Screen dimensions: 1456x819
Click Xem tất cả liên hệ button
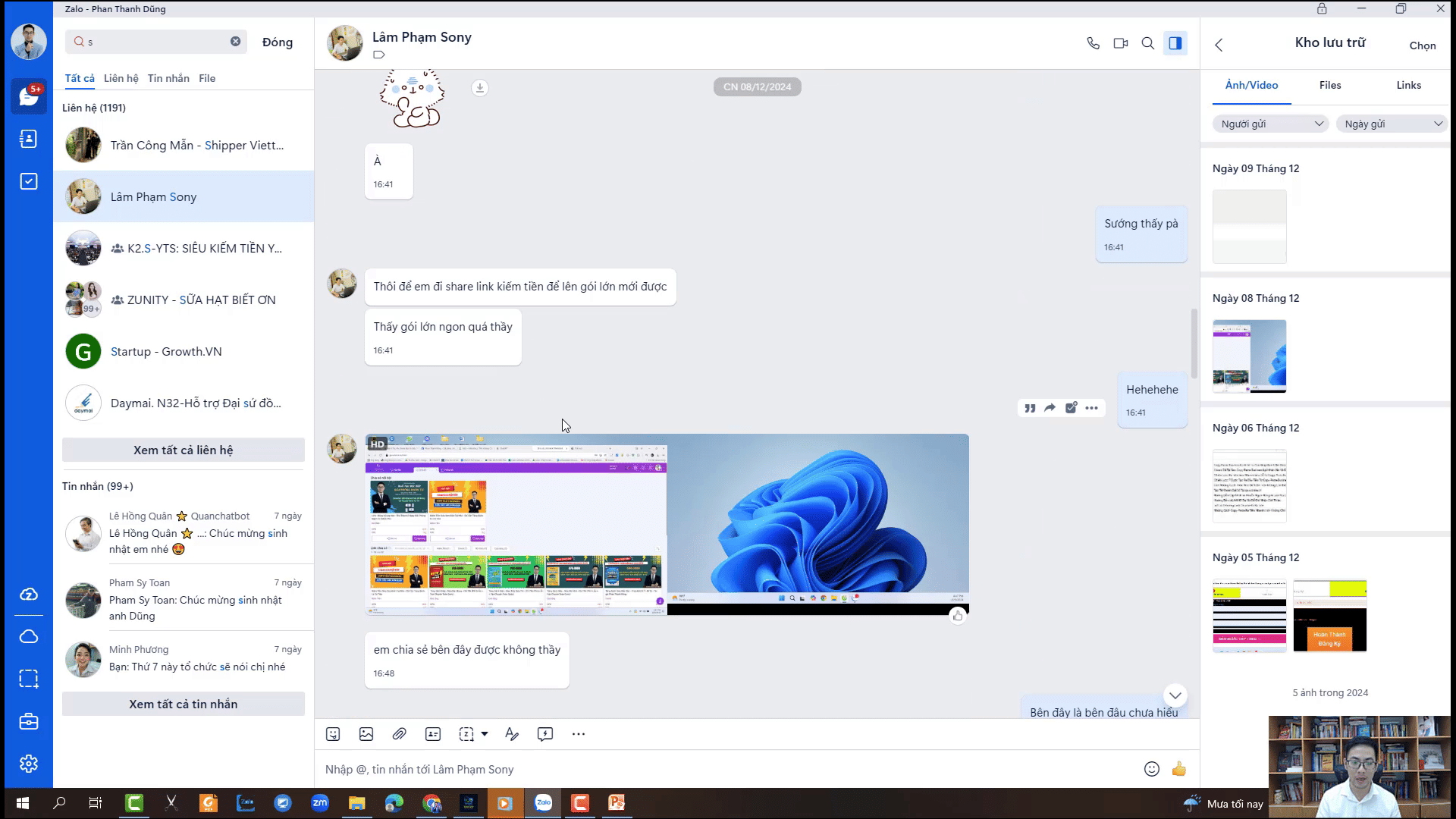184,450
